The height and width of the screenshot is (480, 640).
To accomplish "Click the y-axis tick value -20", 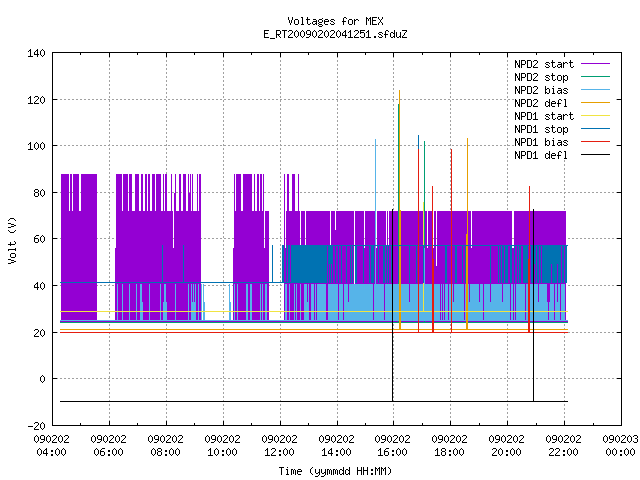I will click(36, 426).
